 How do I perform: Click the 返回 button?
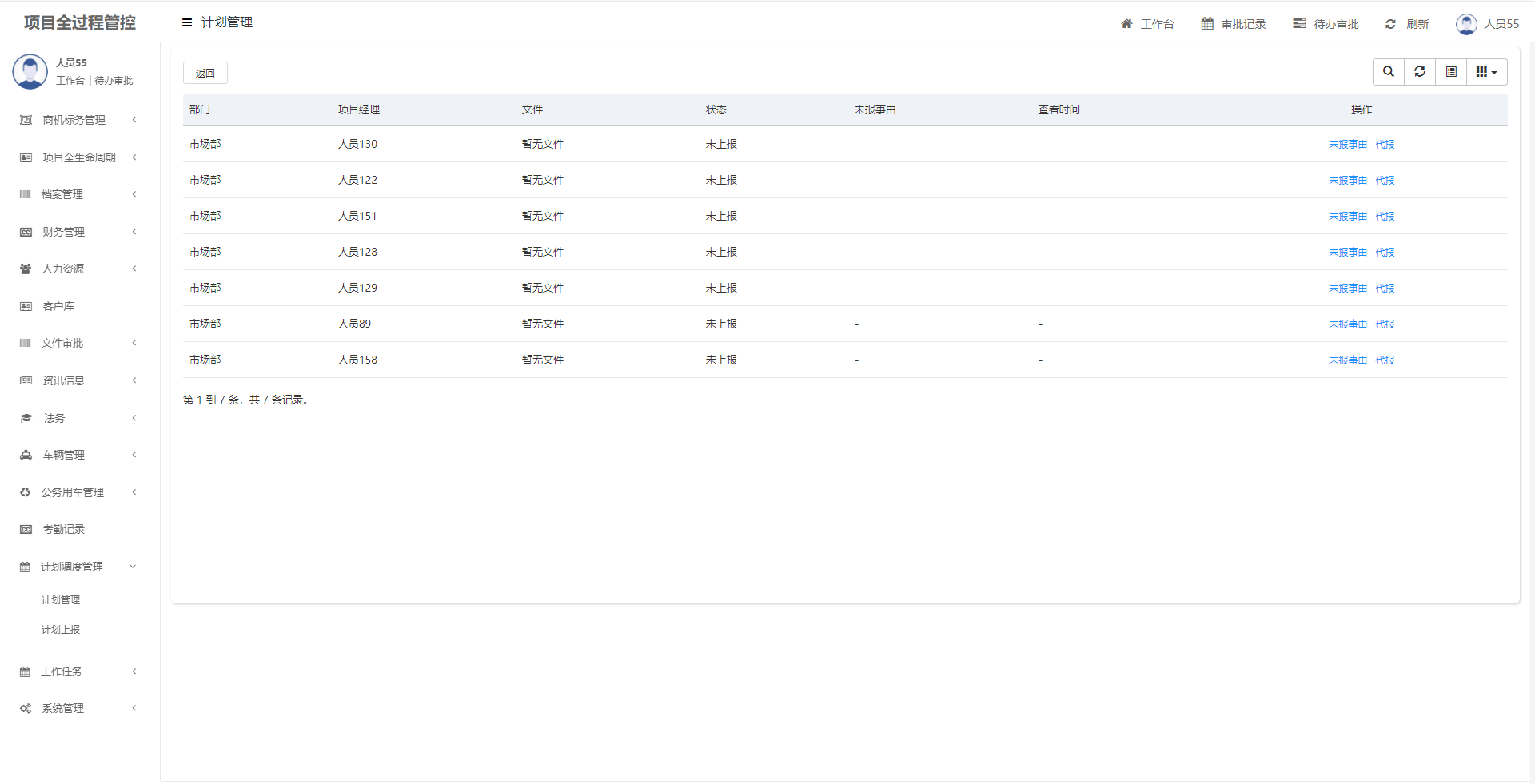point(205,73)
